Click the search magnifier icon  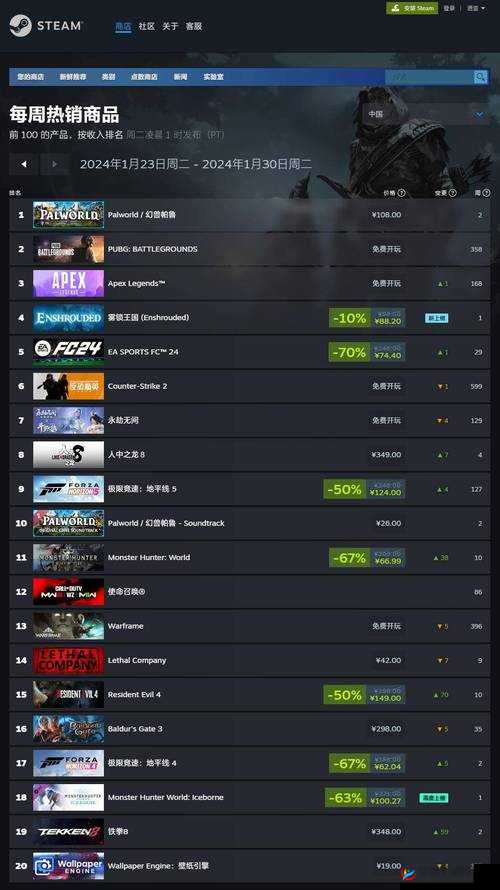click(x=480, y=77)
